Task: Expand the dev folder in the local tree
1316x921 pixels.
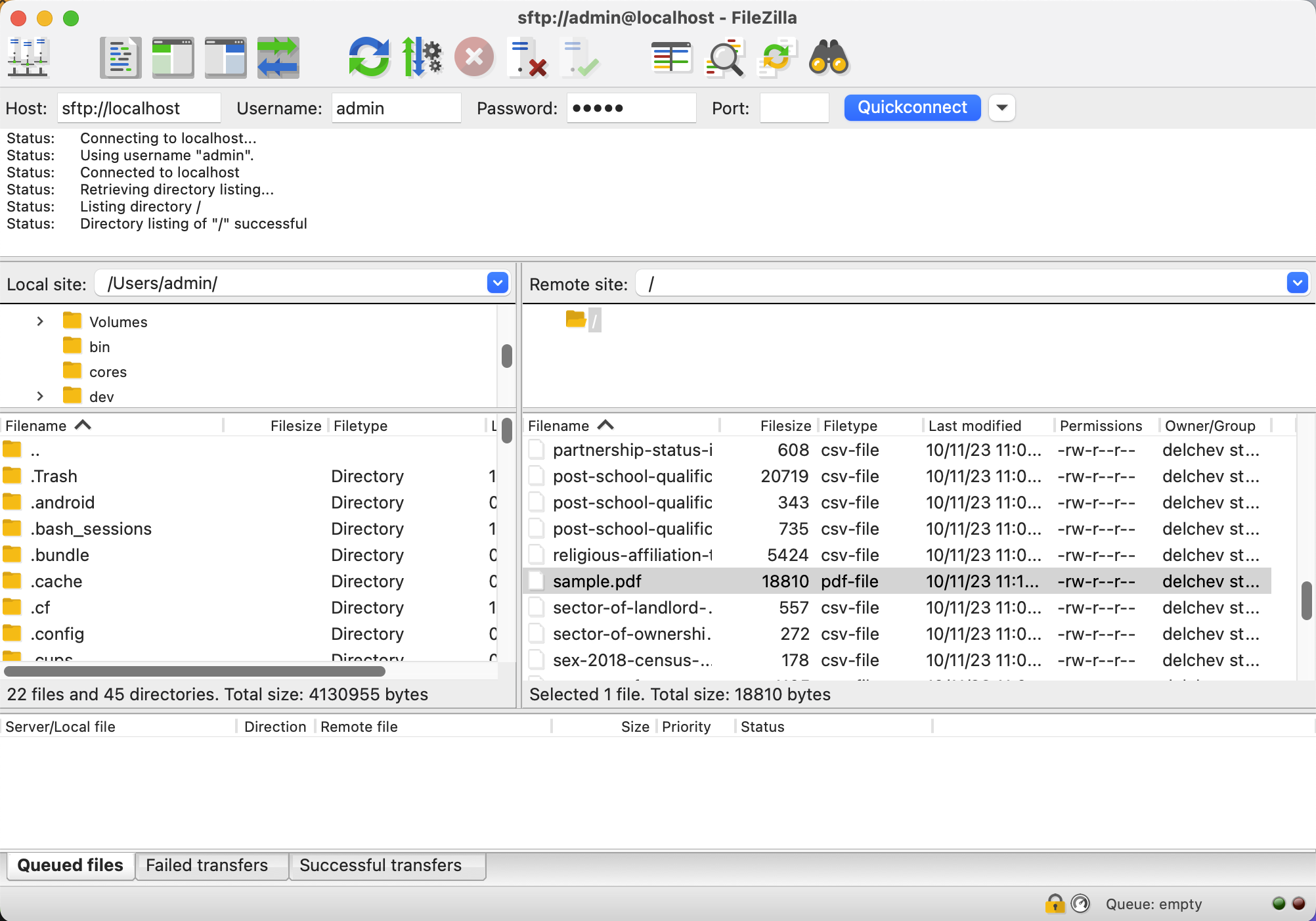Action: 40,396
